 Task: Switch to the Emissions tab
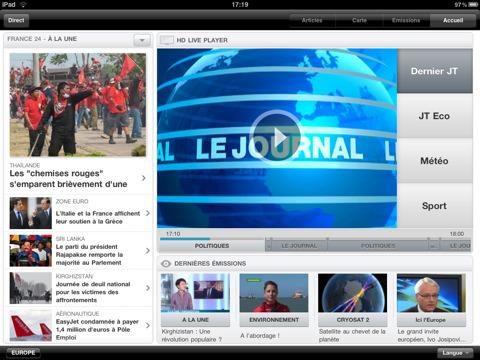point(406,20)
